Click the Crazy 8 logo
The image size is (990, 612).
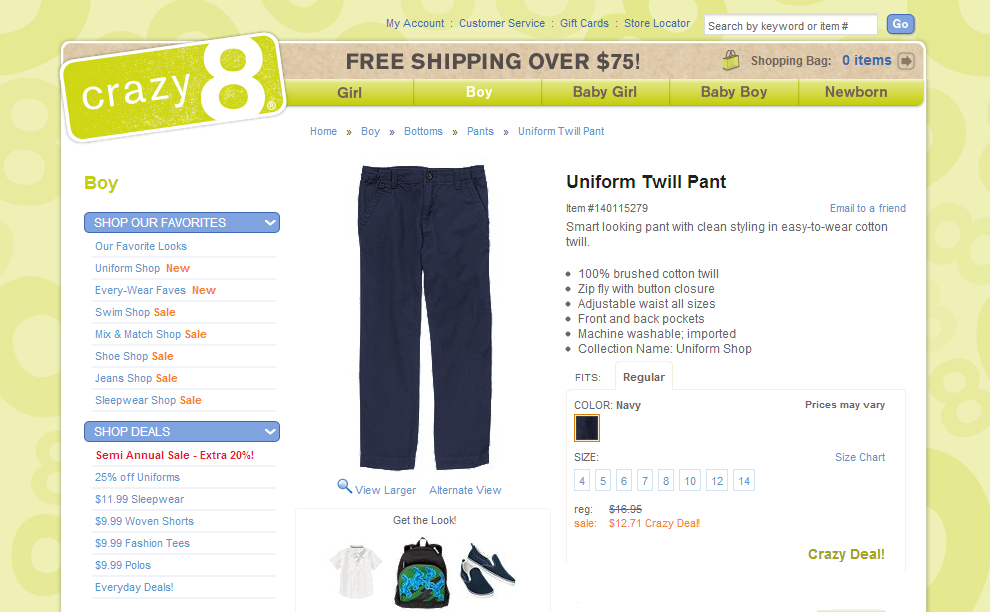[x=174, y=87]
